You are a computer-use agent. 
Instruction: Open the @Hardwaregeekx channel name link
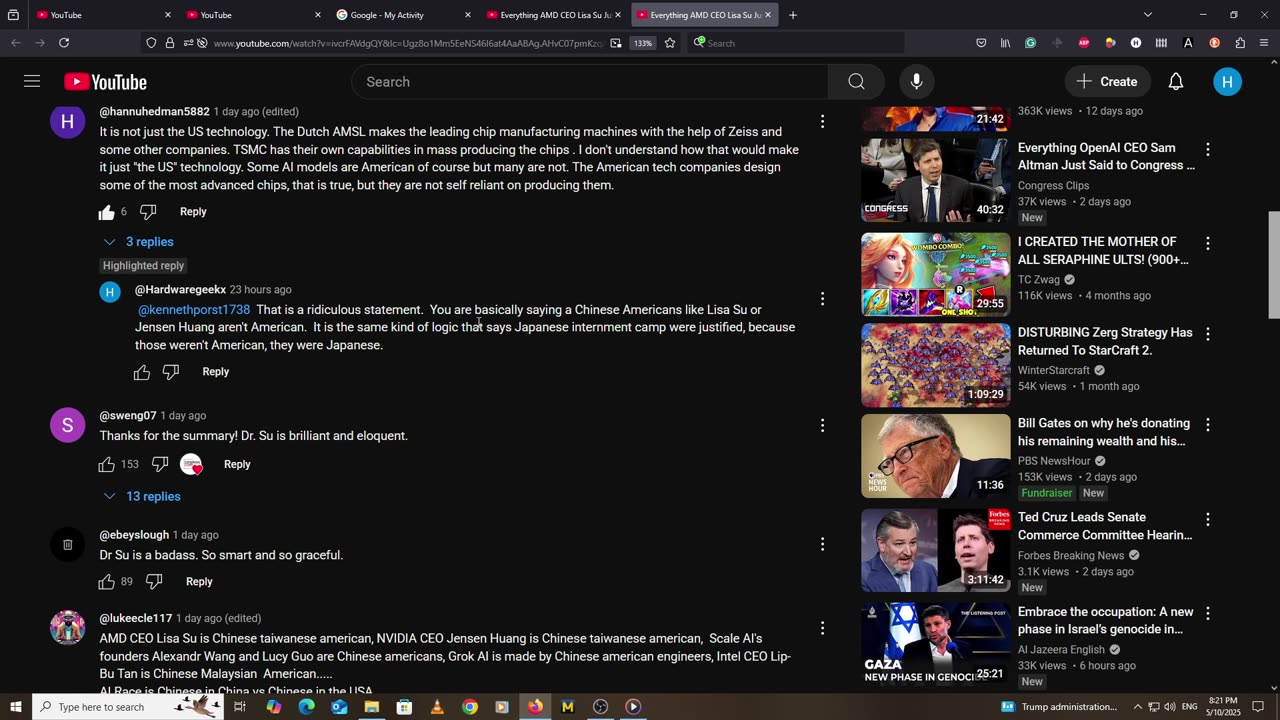click(180, 290)
